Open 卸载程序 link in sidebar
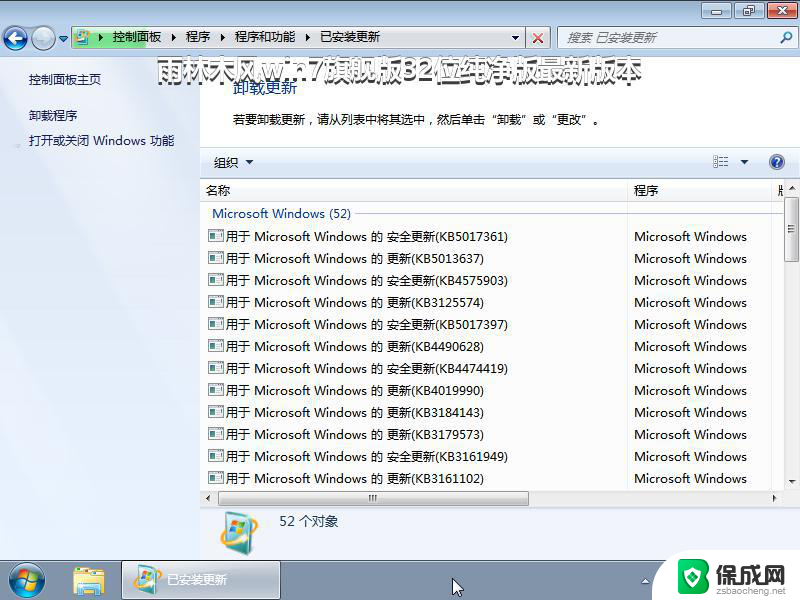This screenshot has height=600, width=800. [53, 116]
